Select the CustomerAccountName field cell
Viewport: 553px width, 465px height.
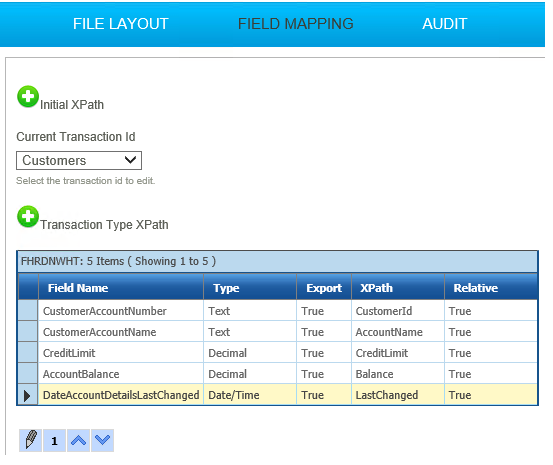click(121, 332)
